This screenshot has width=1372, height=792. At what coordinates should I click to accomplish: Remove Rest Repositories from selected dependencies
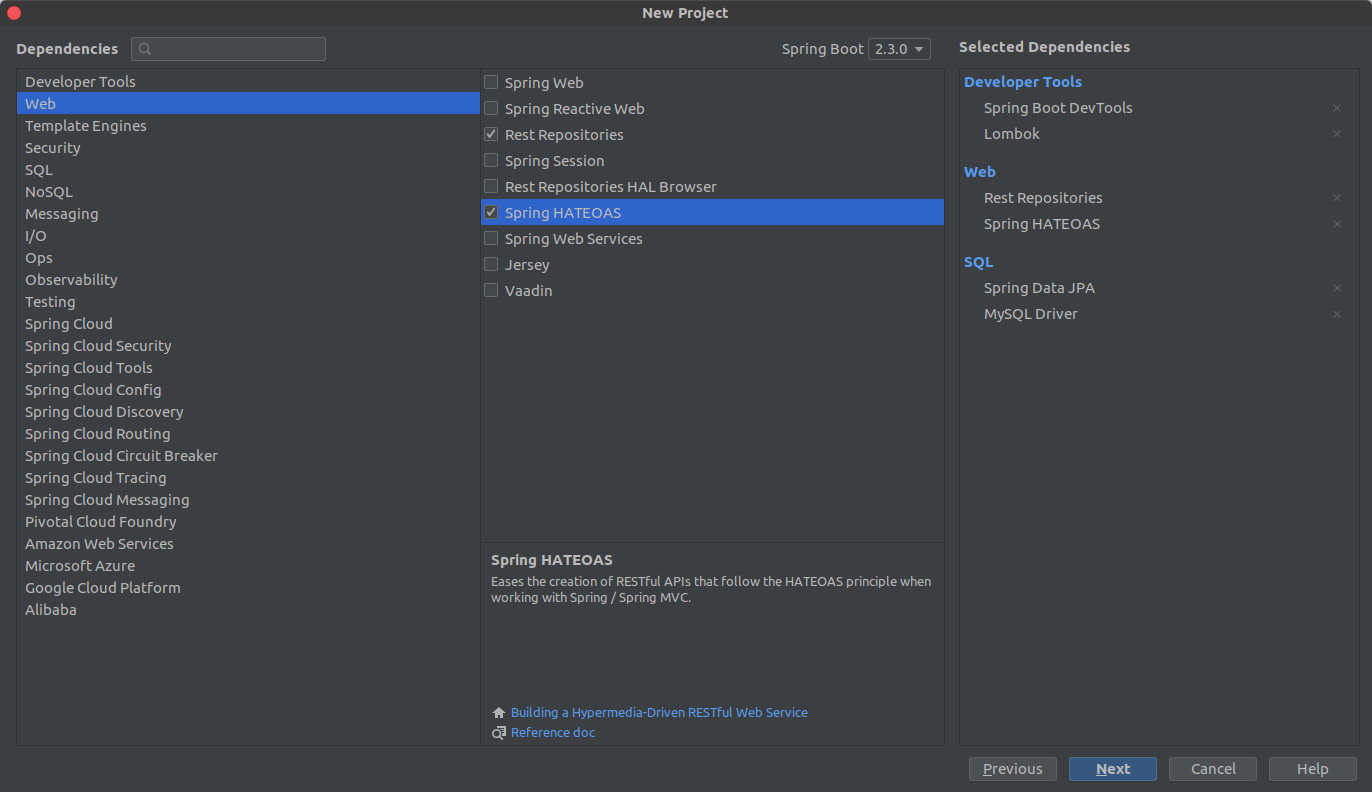click(1337, 198)
